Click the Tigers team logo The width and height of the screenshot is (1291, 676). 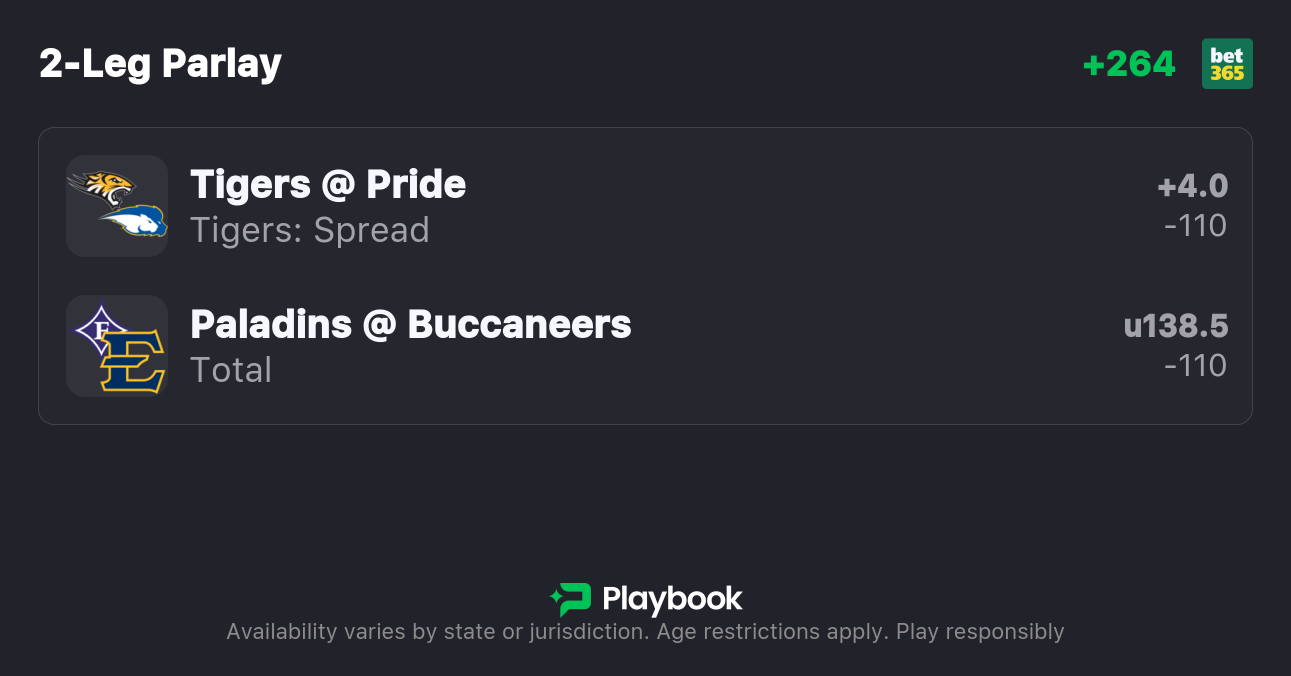click(x=101, y=187)
